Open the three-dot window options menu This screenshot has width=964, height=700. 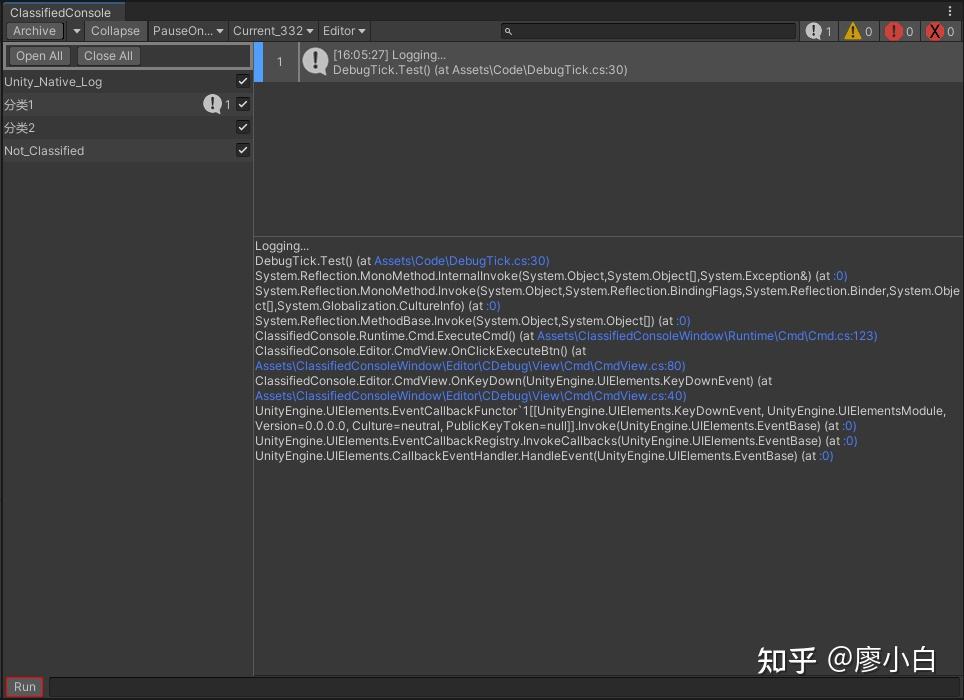pyautogui.click(x=949, y=11)
